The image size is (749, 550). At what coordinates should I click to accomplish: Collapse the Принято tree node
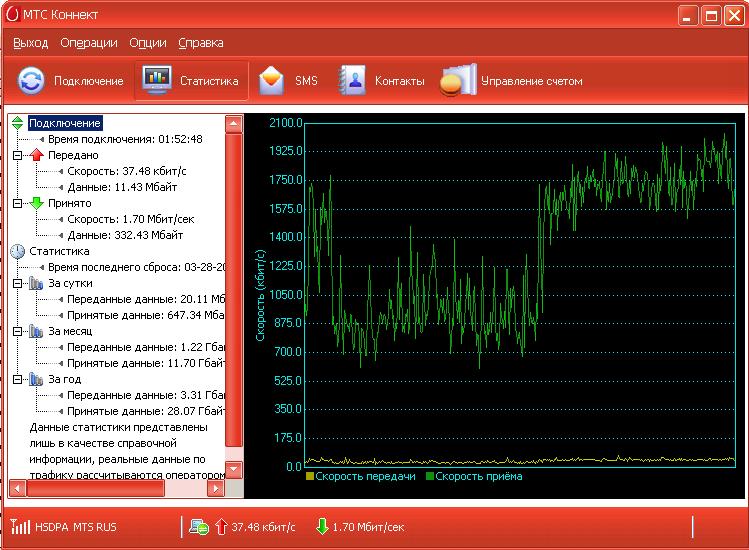[x=18, y=203]
